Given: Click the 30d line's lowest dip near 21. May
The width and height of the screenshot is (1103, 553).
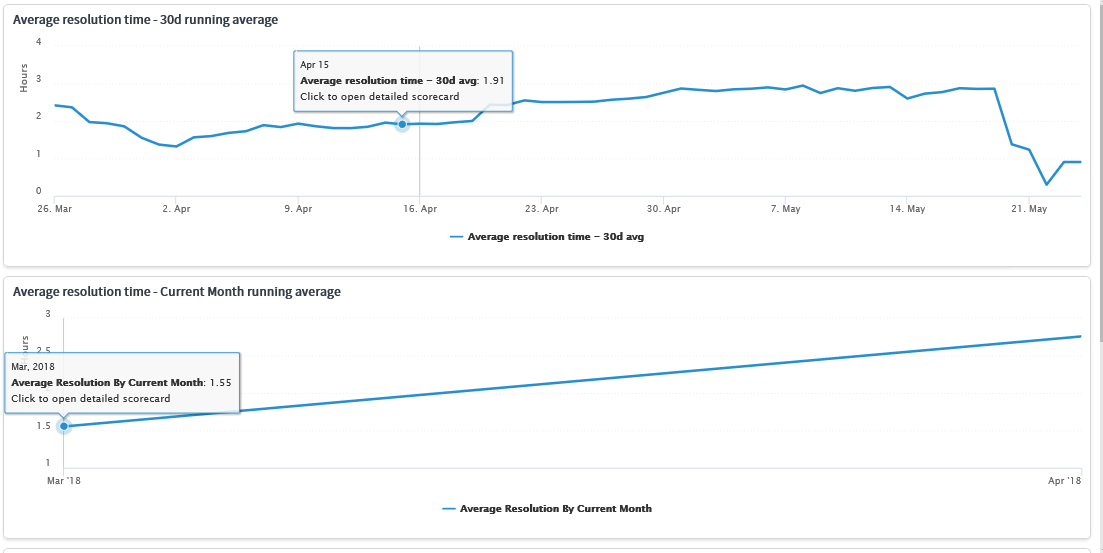Looking at the screenshot, I should [1047, 184].
